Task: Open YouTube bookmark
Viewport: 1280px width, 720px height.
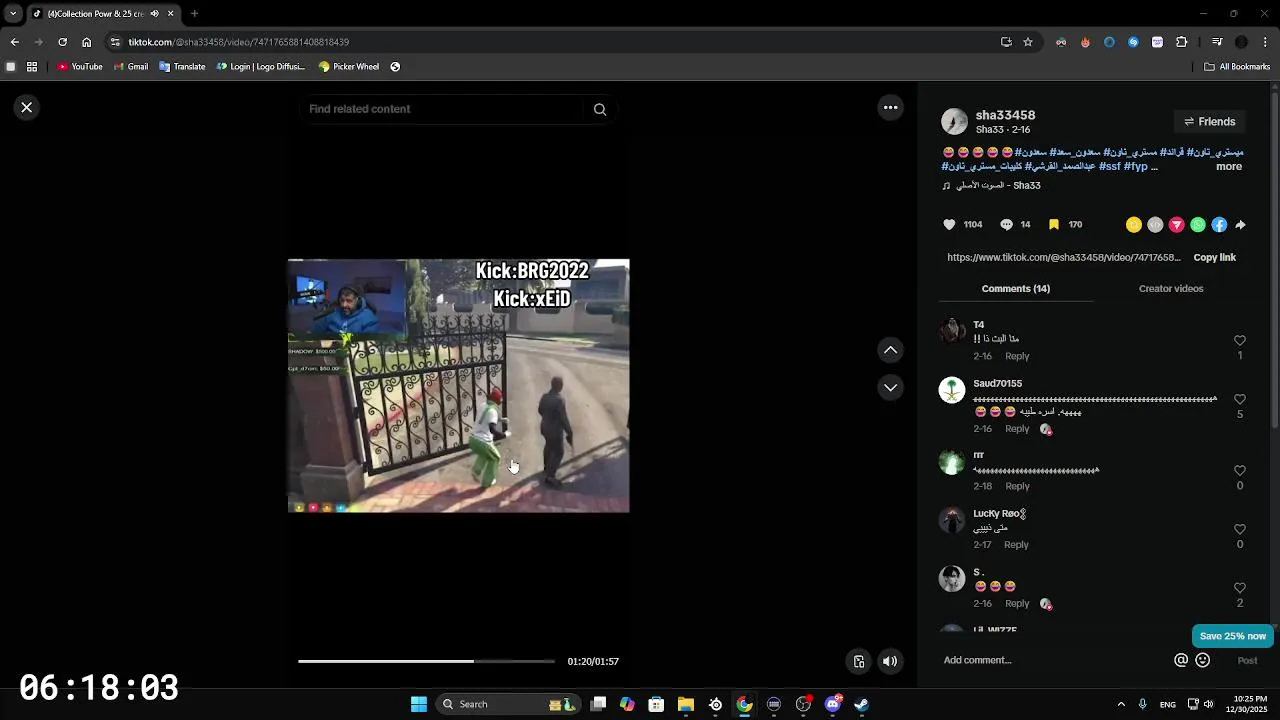Action: pyautogui.click(x=80, y=67)
